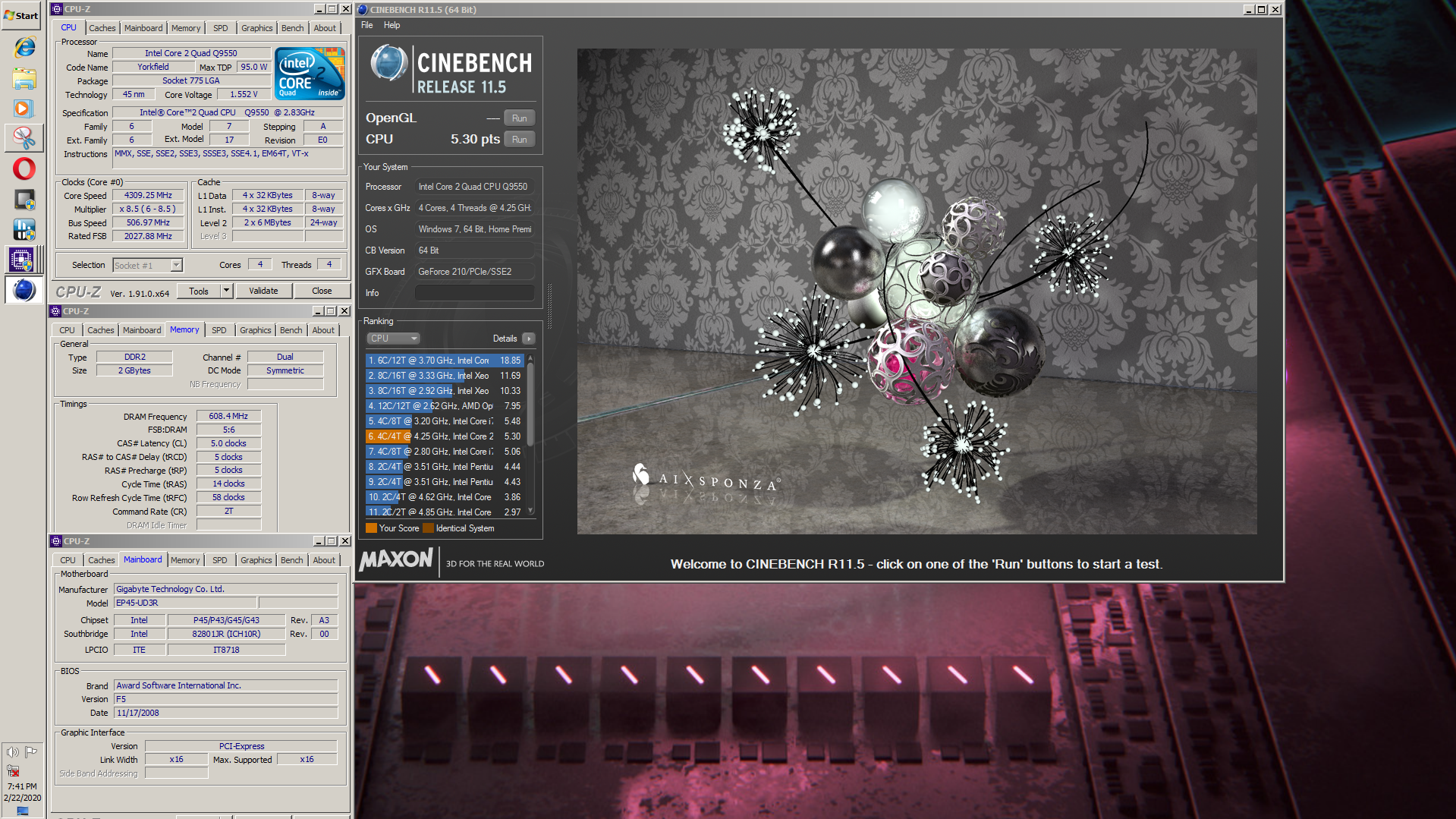Image resolution: width=1456 pixels, height=819 pixels.
Task: Click the MAXON logo
Action: 396,560
